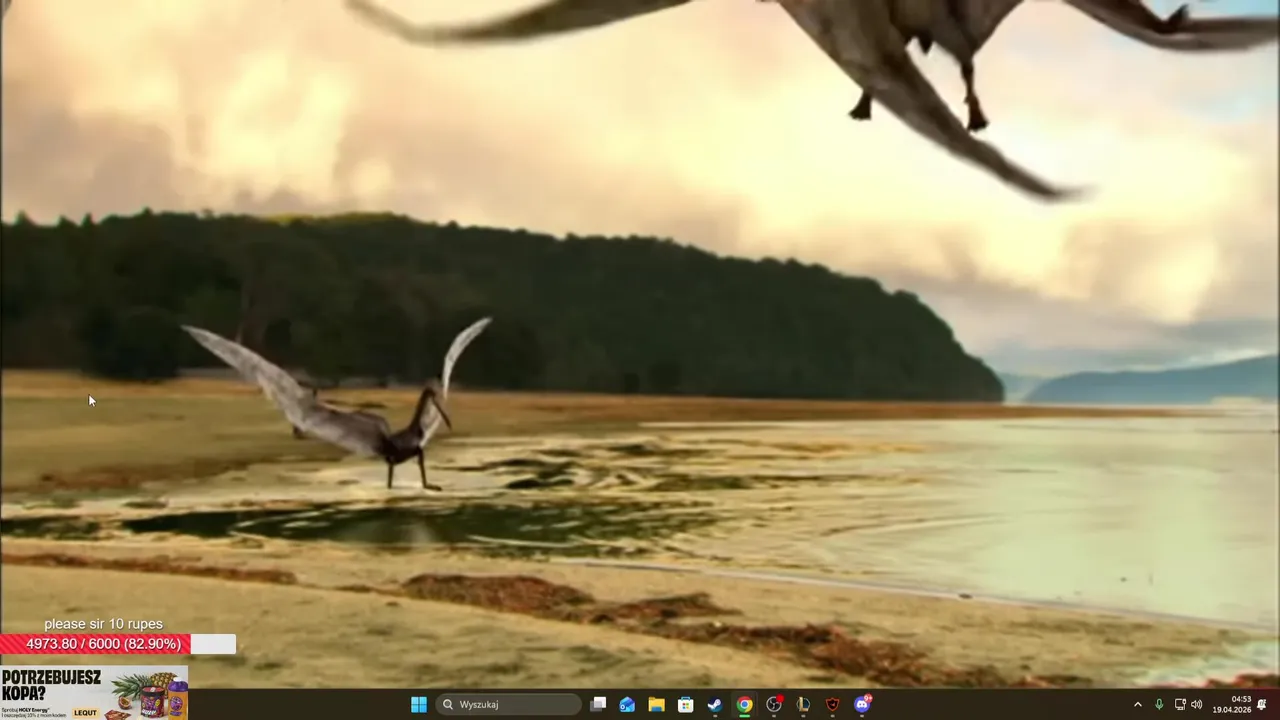This screenshot has height=720, width=1280.
Task: Open the volume speaker tray icon
Action: [x=1197, y=704]
